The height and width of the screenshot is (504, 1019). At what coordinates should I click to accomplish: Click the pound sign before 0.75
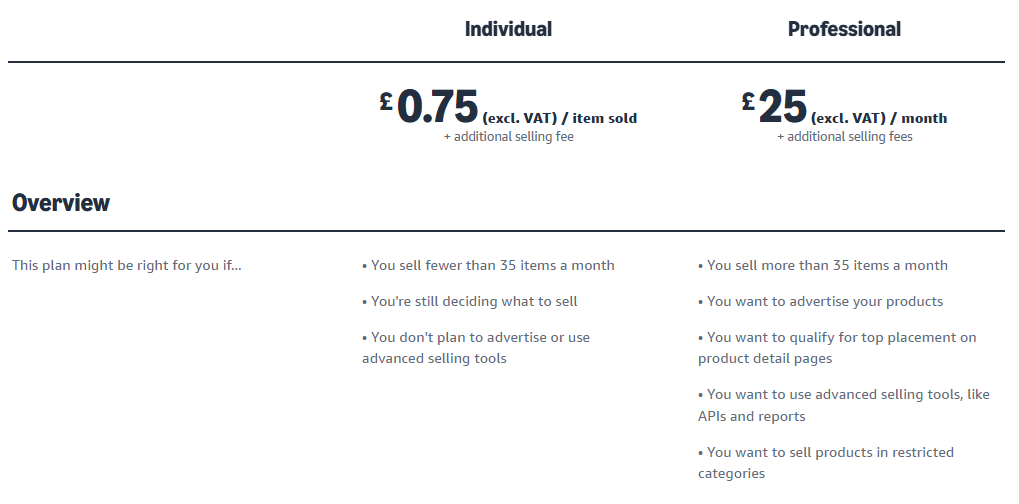386,101
